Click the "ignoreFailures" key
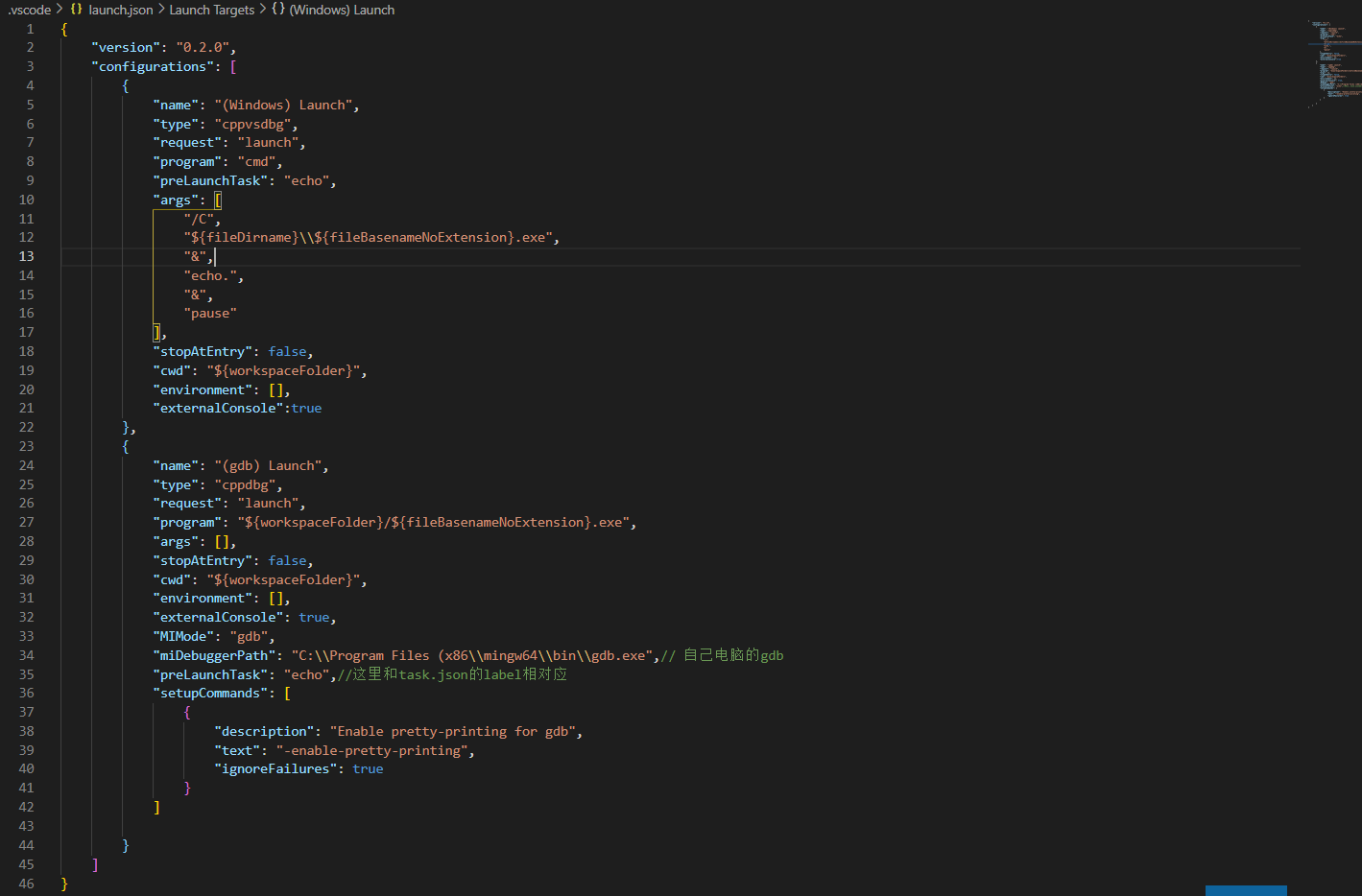Viewport: 1362px width, 896px height. [x=275, y=768]
